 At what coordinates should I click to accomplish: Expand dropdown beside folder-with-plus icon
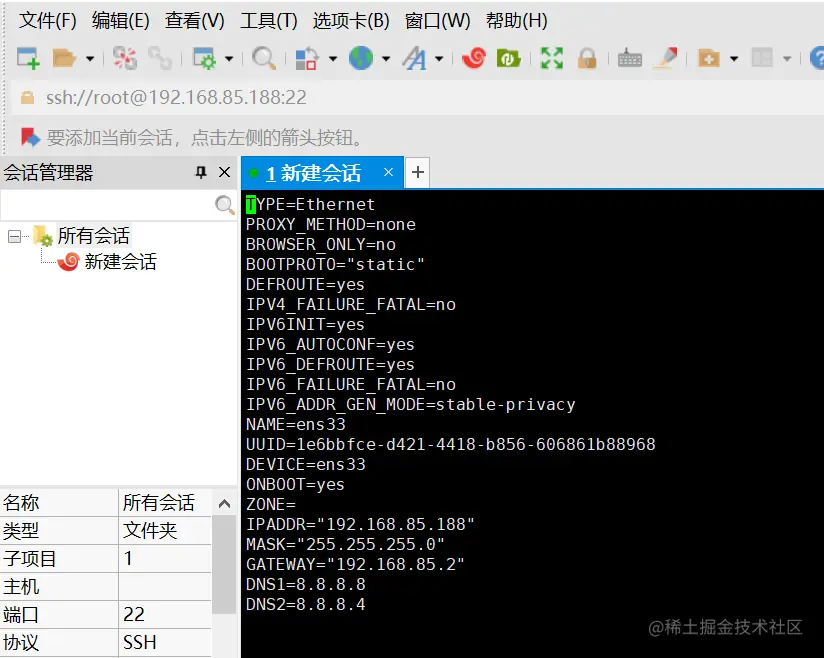(734, 59)
